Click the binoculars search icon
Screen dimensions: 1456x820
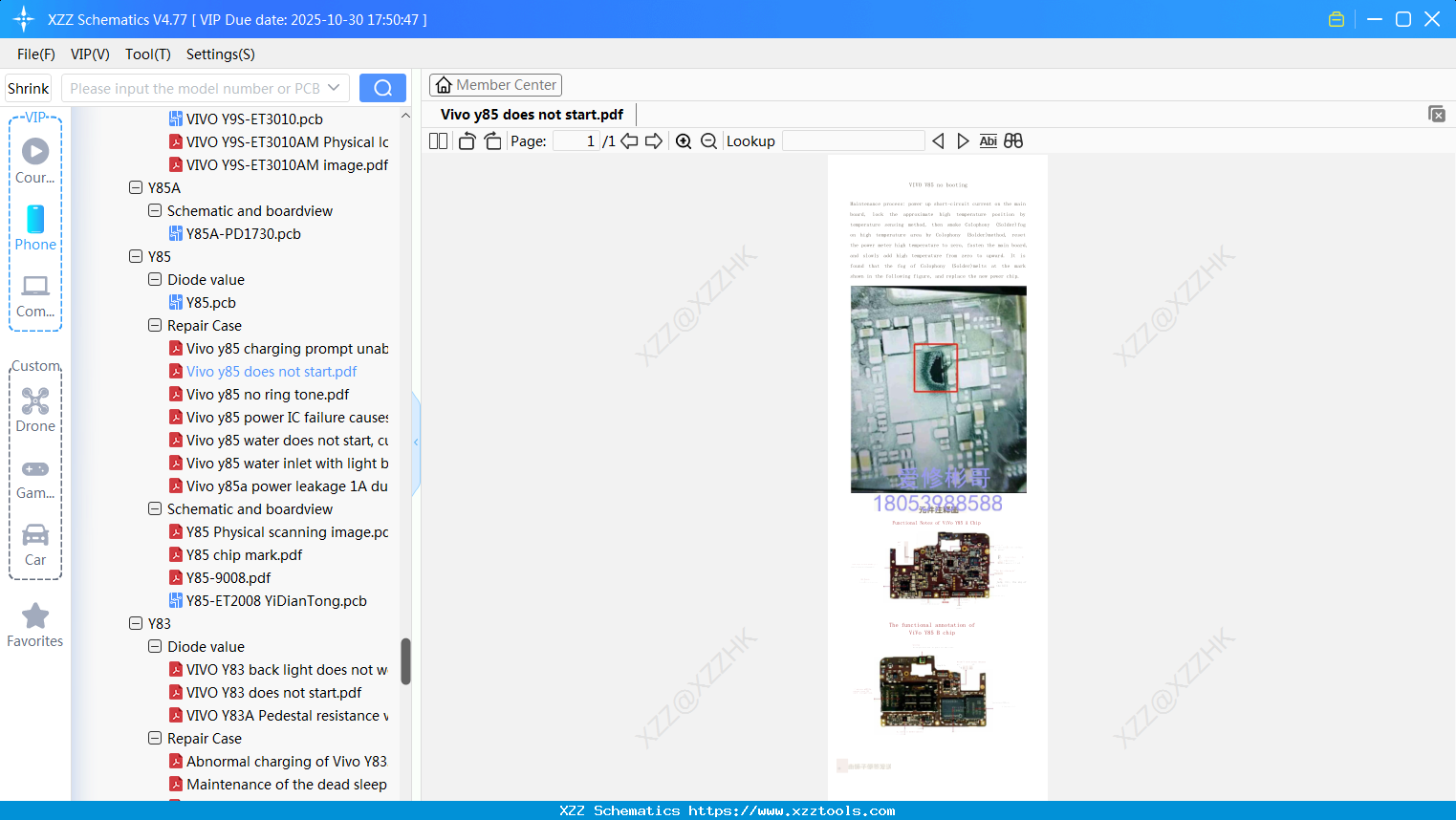click(x=1013, y=141)
